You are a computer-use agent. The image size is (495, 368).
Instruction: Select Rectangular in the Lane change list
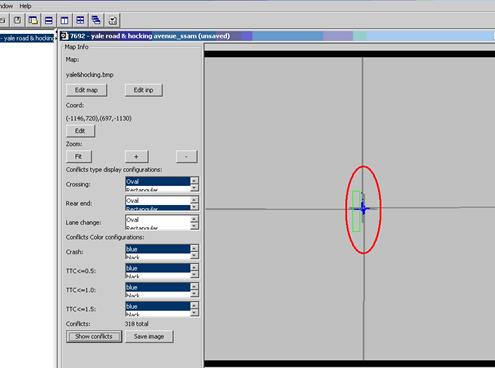click(158, 227)
